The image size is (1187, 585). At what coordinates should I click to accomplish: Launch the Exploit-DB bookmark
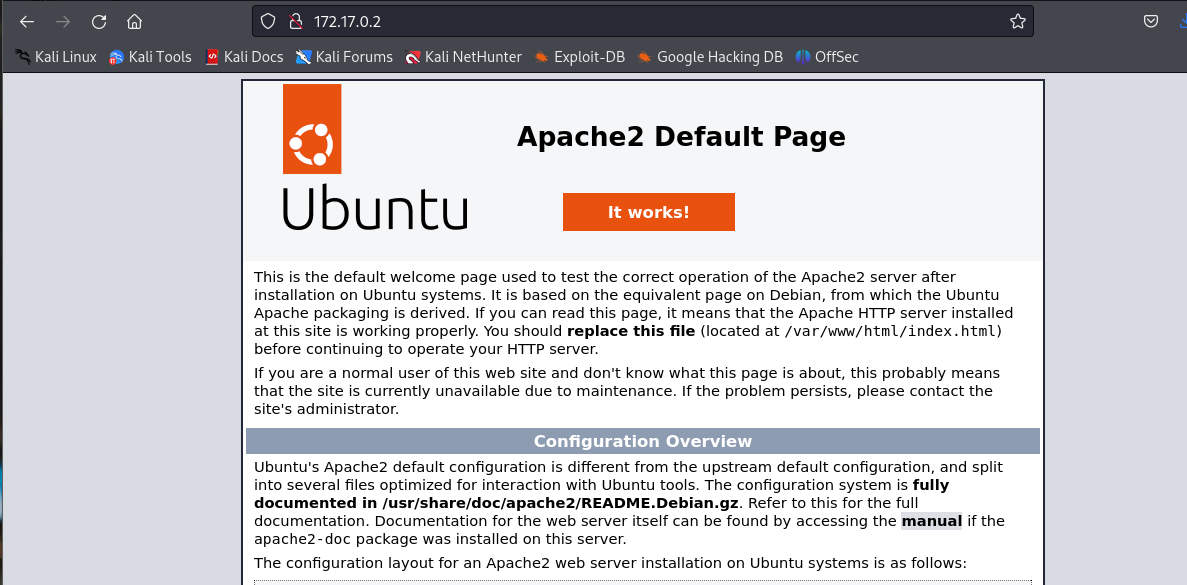579,57
